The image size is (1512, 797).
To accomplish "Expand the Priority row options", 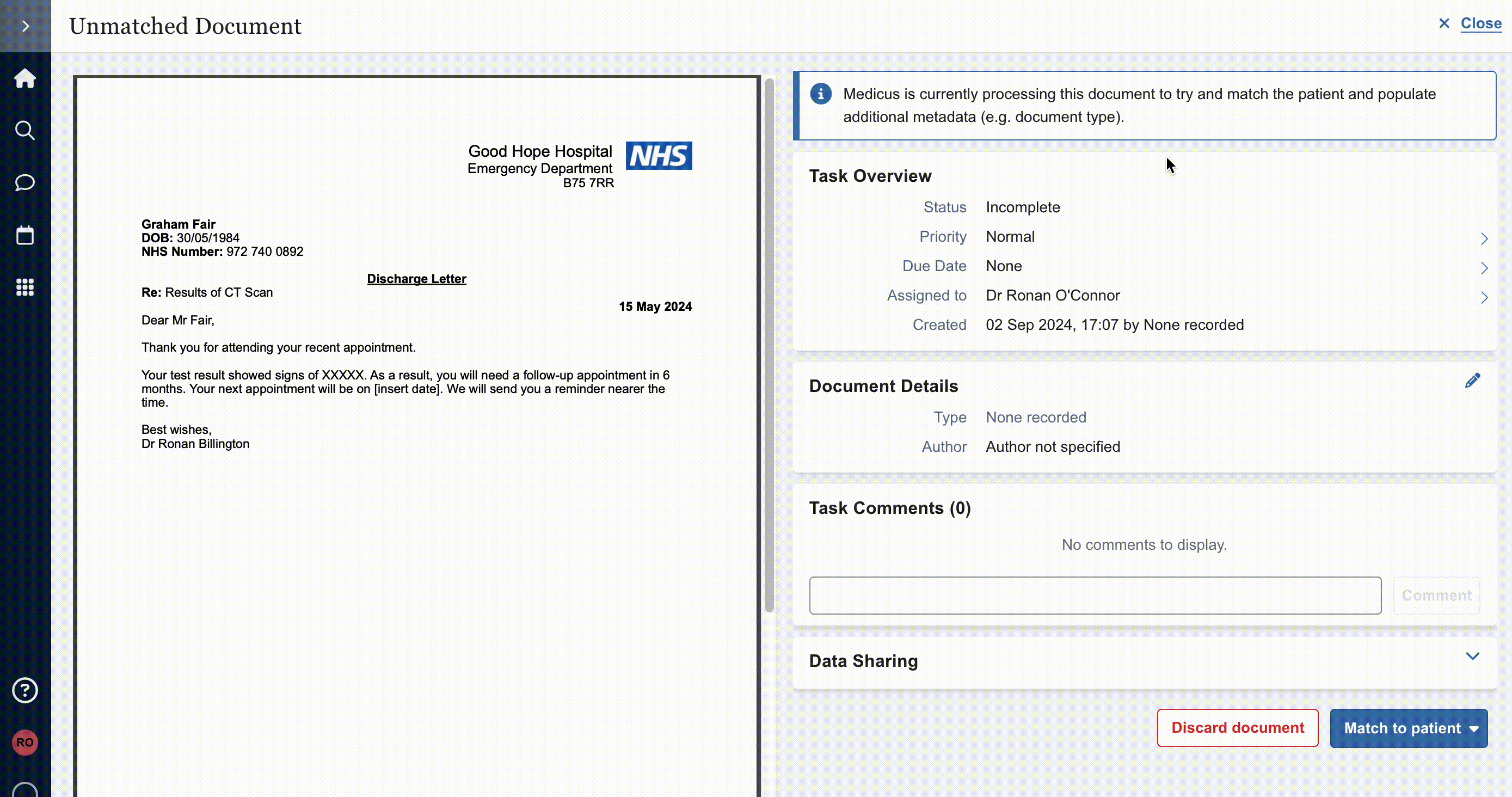I will [1484, 238].
